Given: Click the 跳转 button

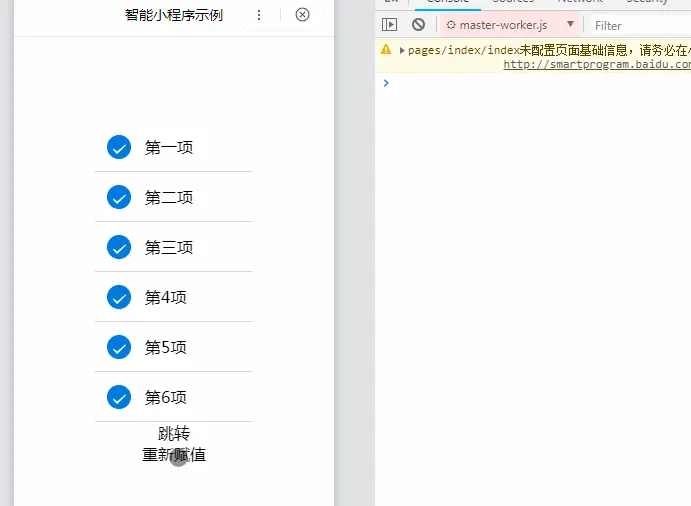Looking at the screenshot, I should coord(174,434).
